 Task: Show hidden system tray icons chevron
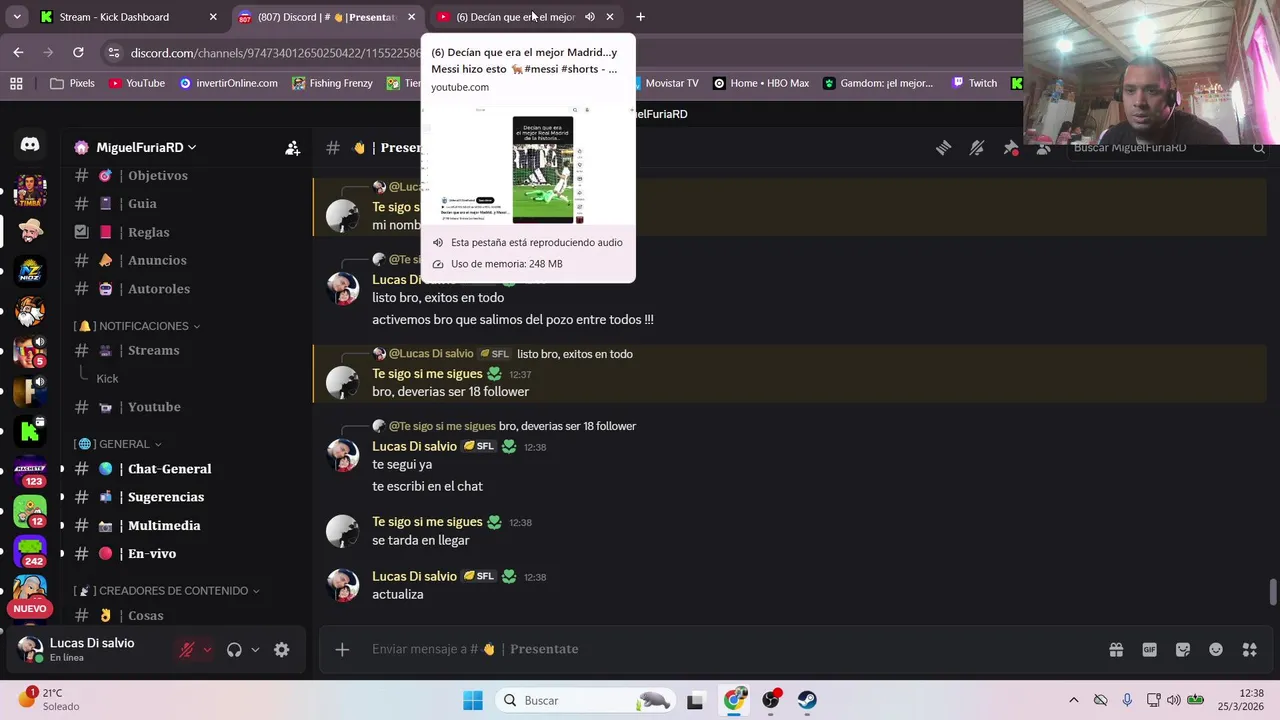(x=1073, y=700)
